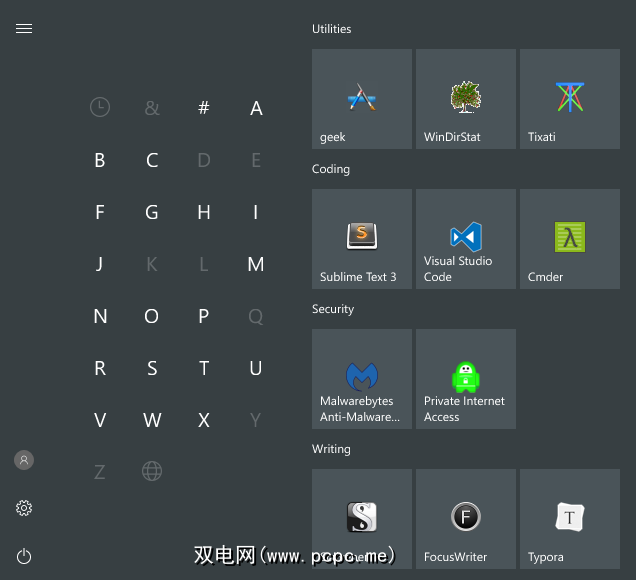Jump to apps starting with N
The height and width of the screenshot is (580, 636).
100,316
